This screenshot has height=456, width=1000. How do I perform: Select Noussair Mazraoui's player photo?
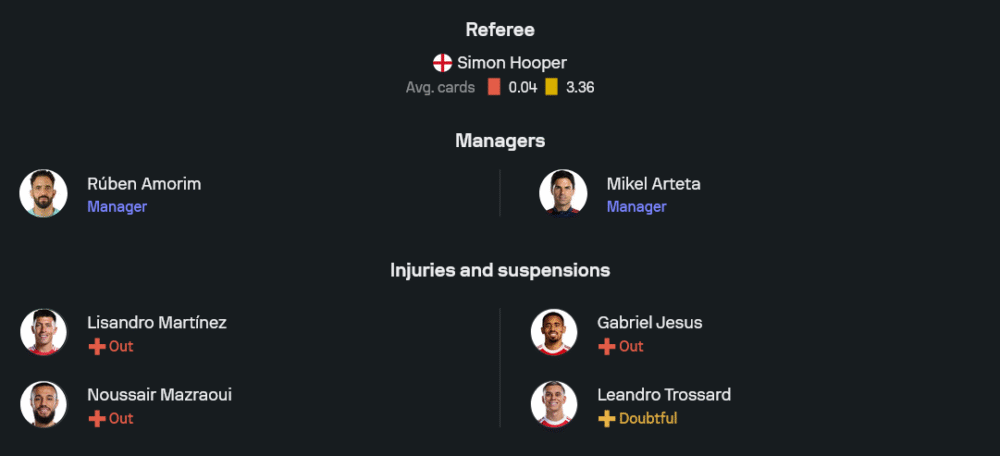pyautogui.click(x=43, y=404)
